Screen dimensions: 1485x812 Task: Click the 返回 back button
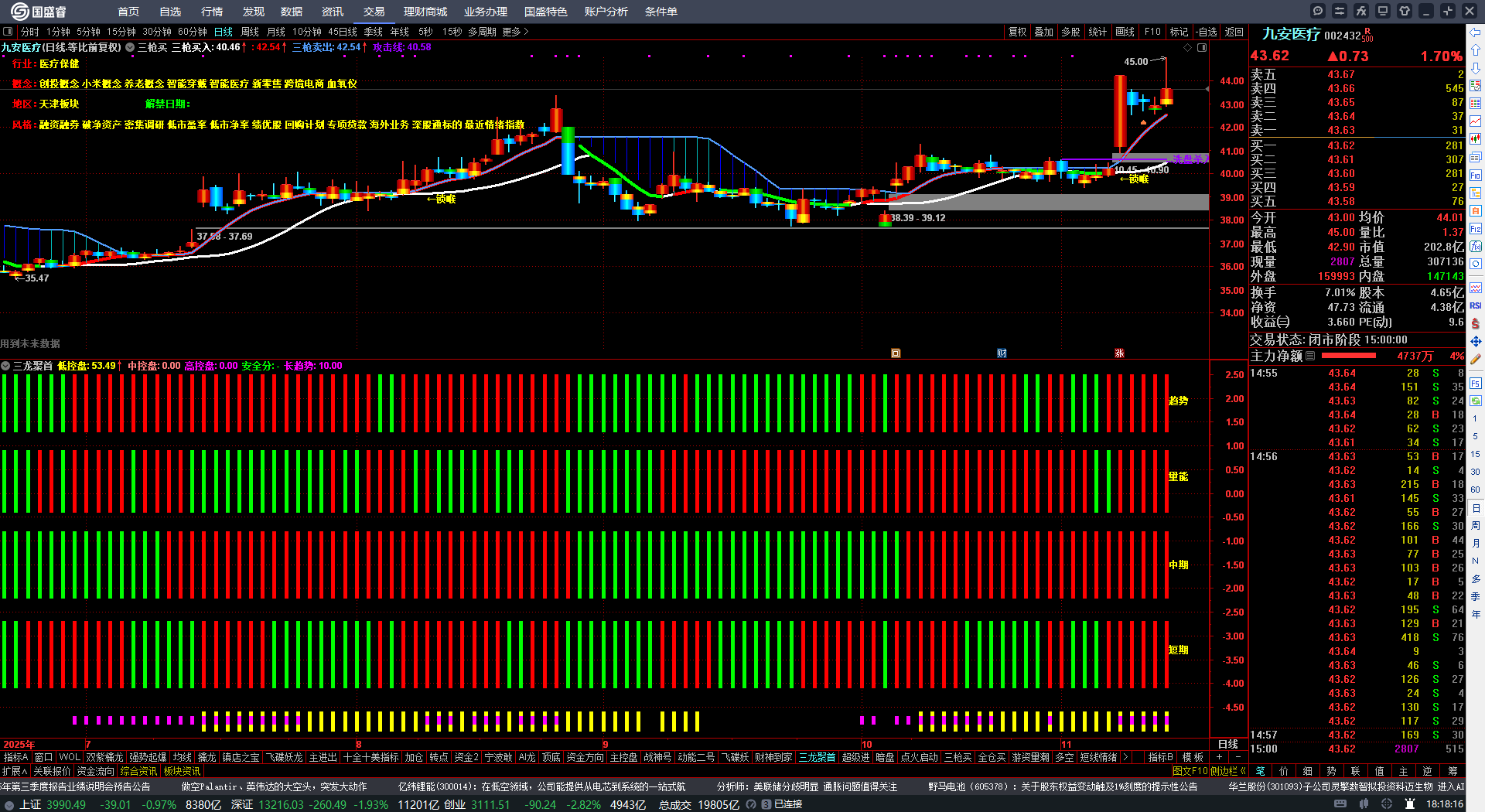pyautogui.click(x=1234, y=32)
